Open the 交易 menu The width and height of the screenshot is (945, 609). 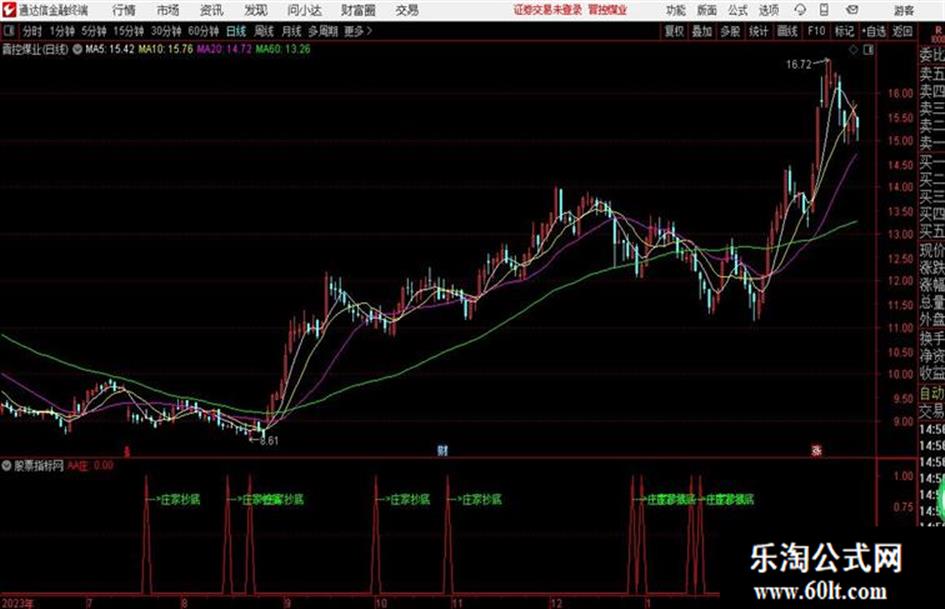coord(407,10)
